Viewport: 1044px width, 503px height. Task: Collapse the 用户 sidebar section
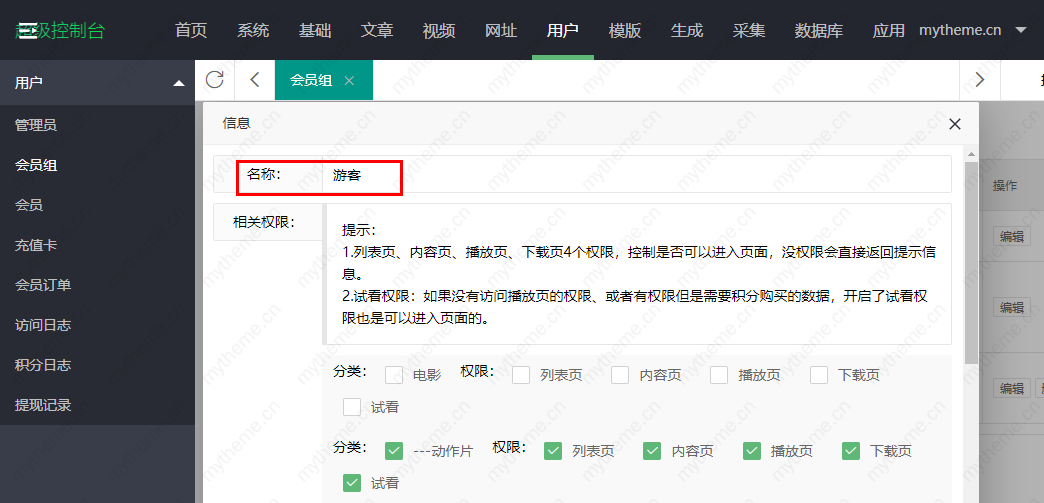[x=179, y=83]
